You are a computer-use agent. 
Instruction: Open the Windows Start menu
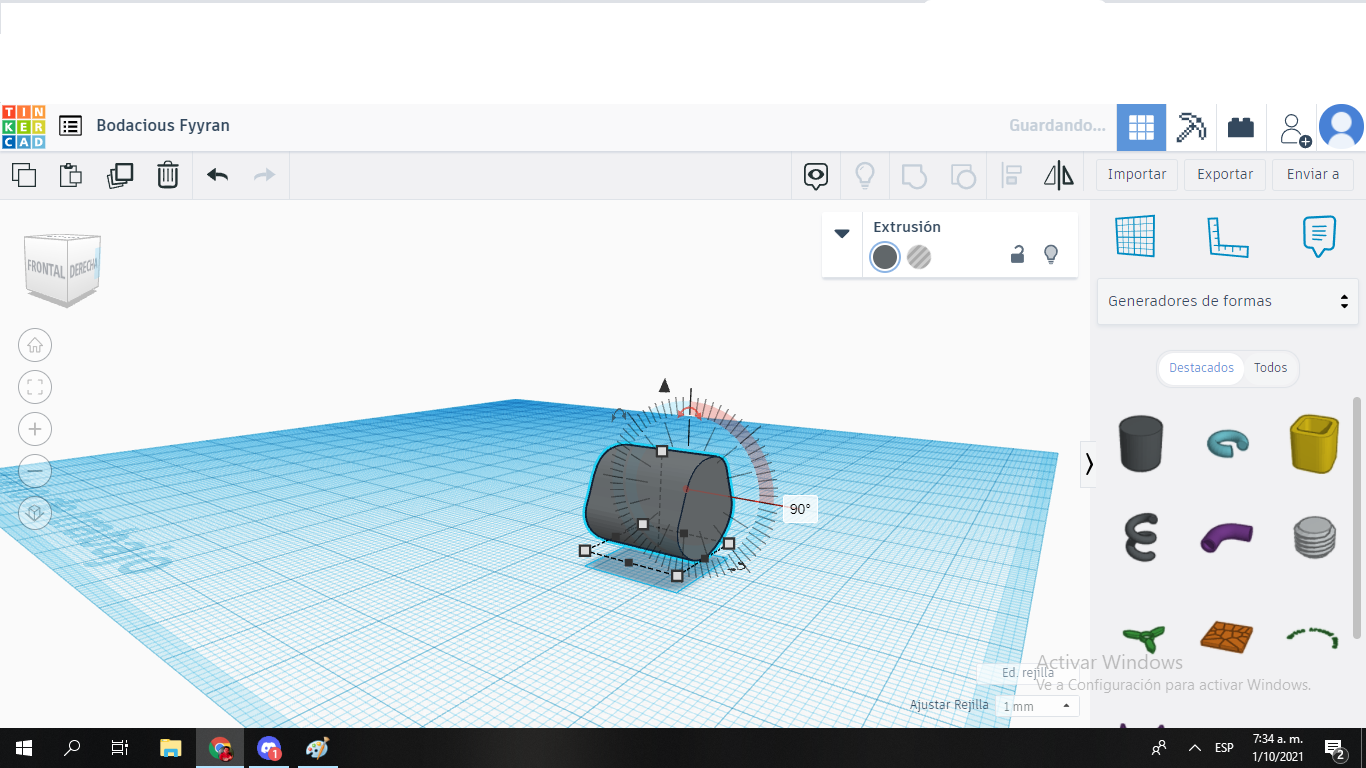point(24,748)
